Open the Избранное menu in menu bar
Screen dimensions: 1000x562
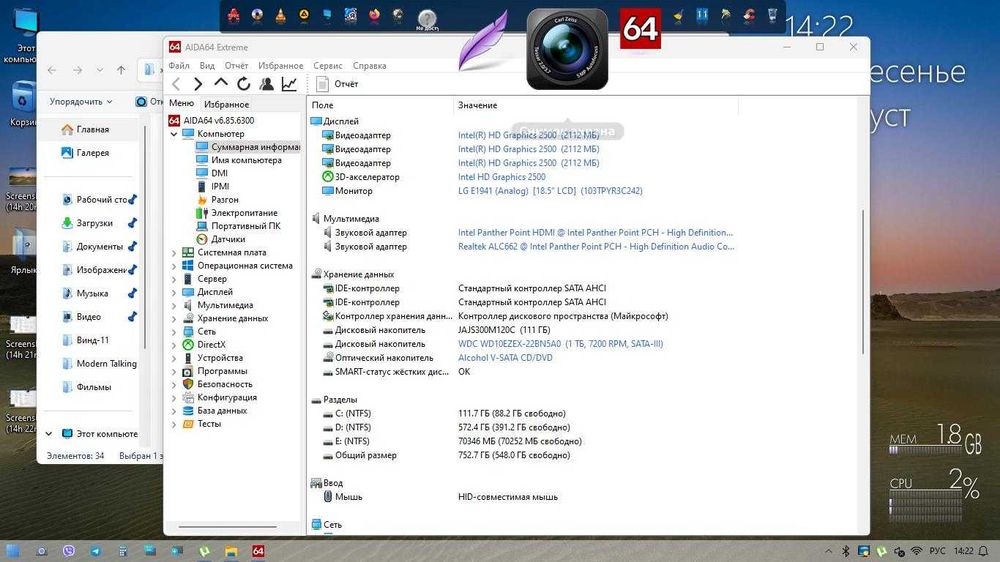click(x=281, y=66)
